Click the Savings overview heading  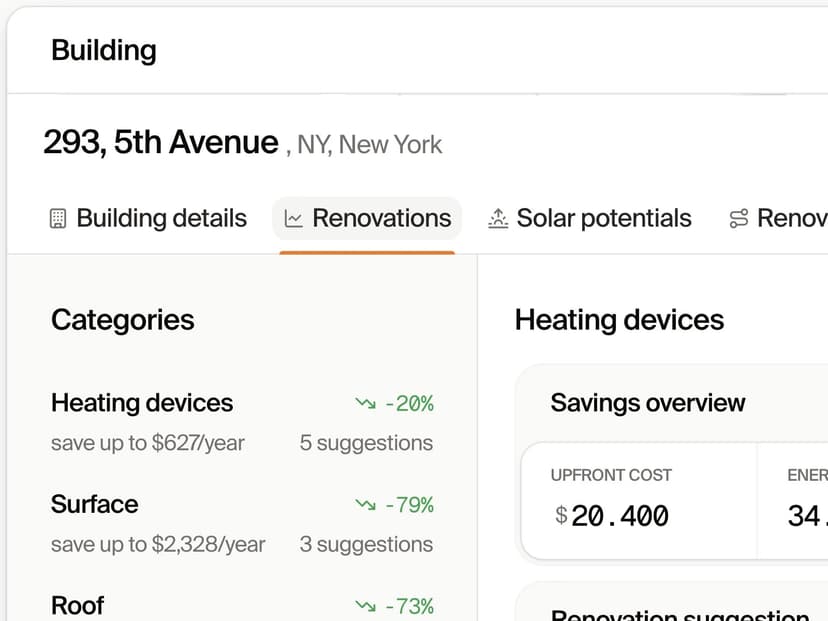click(648, 403)
